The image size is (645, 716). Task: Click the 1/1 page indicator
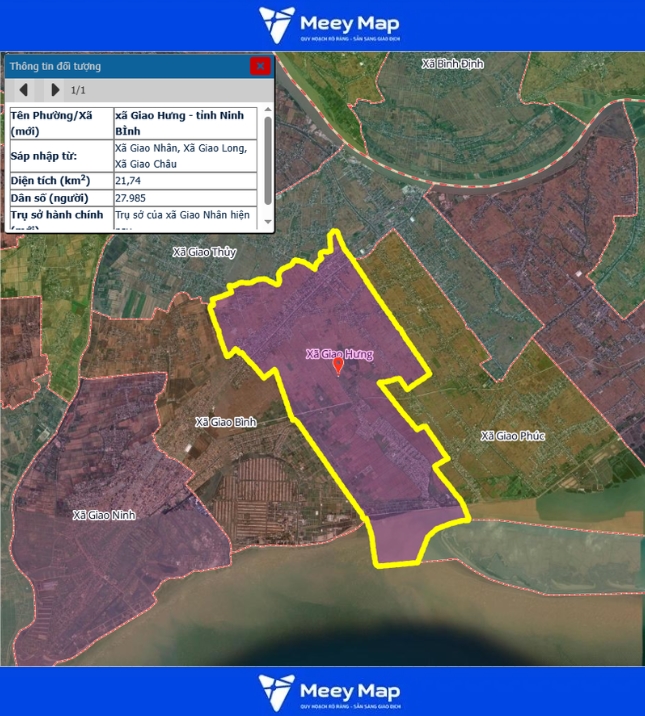(x=78, y=90)
